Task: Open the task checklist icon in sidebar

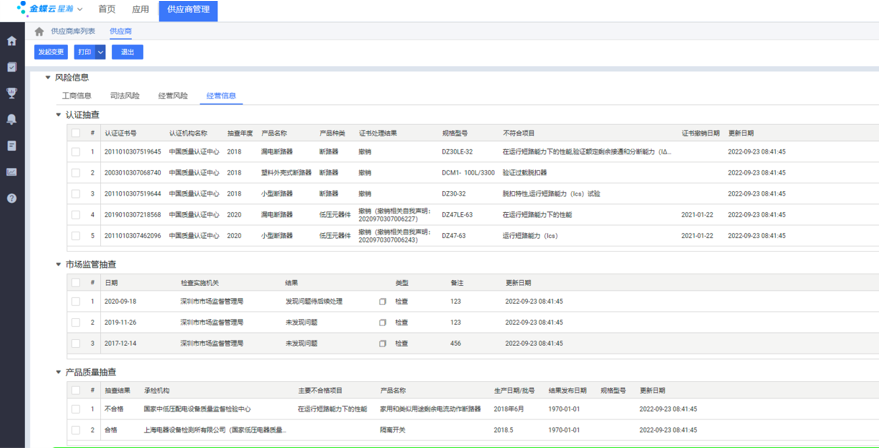Action: point(12,67)
